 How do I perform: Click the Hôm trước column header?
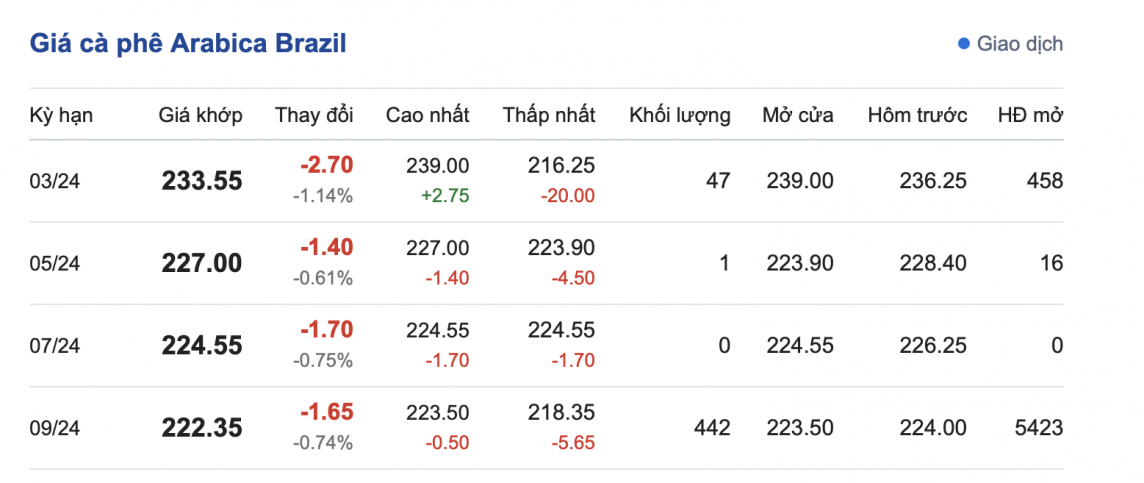(x=918, y=115)
